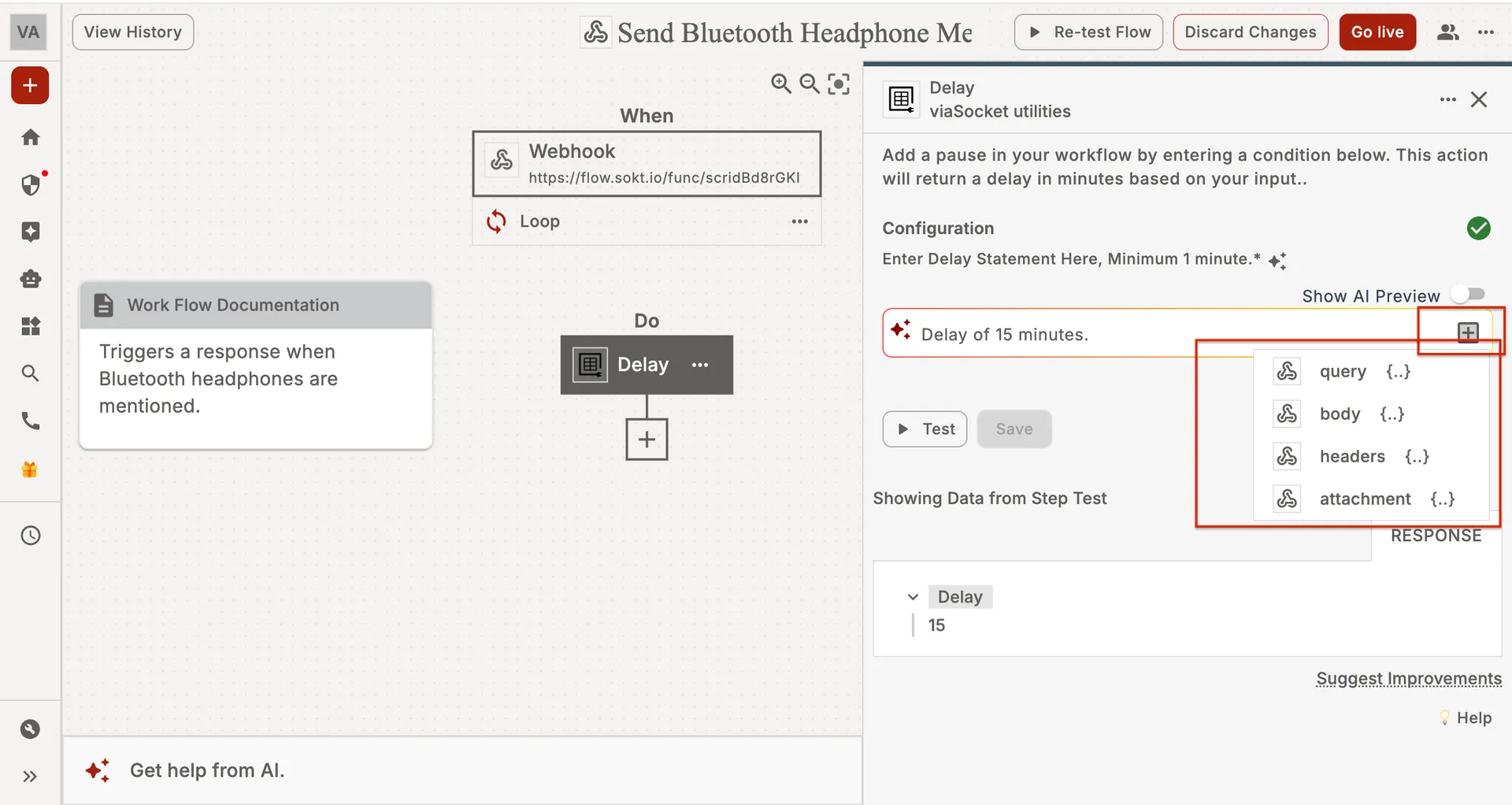Click Get help from AI field
1512x805 pixels.
pos(462,770)
